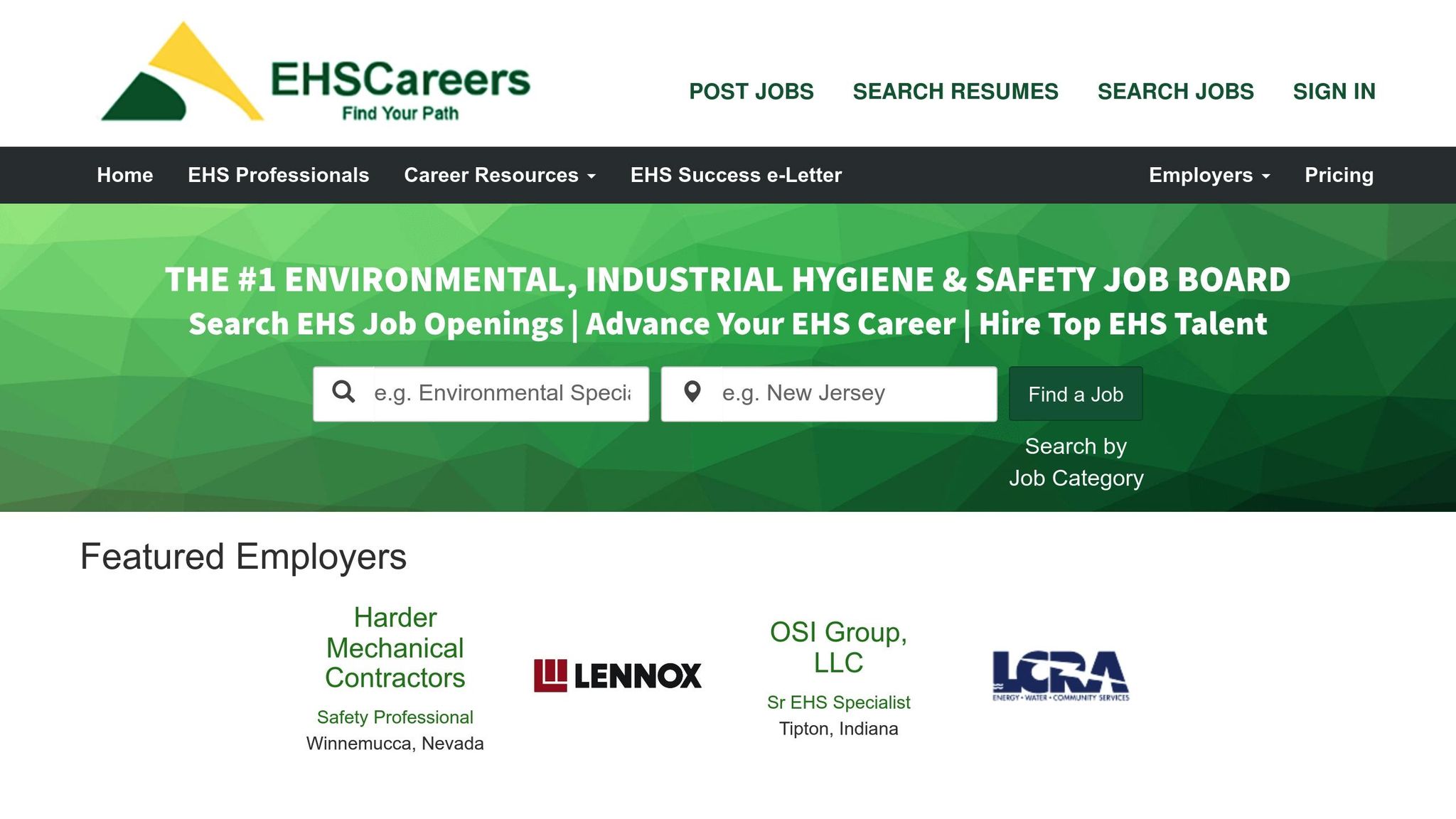Click the SIGN IN link
This screenshot has height=819, width=1456.
[1334, 92]
